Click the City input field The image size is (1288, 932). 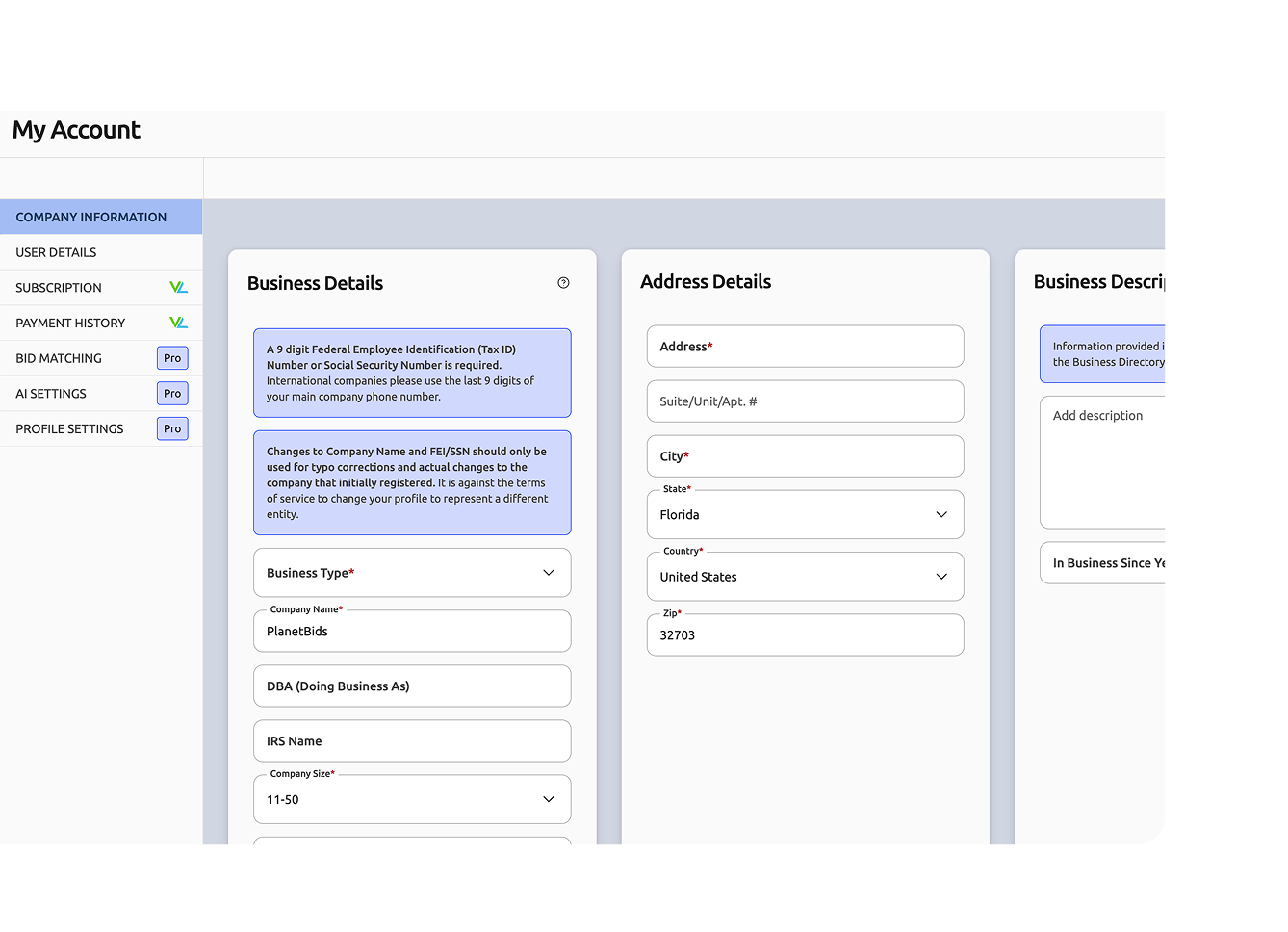click(x=805, y=456)
